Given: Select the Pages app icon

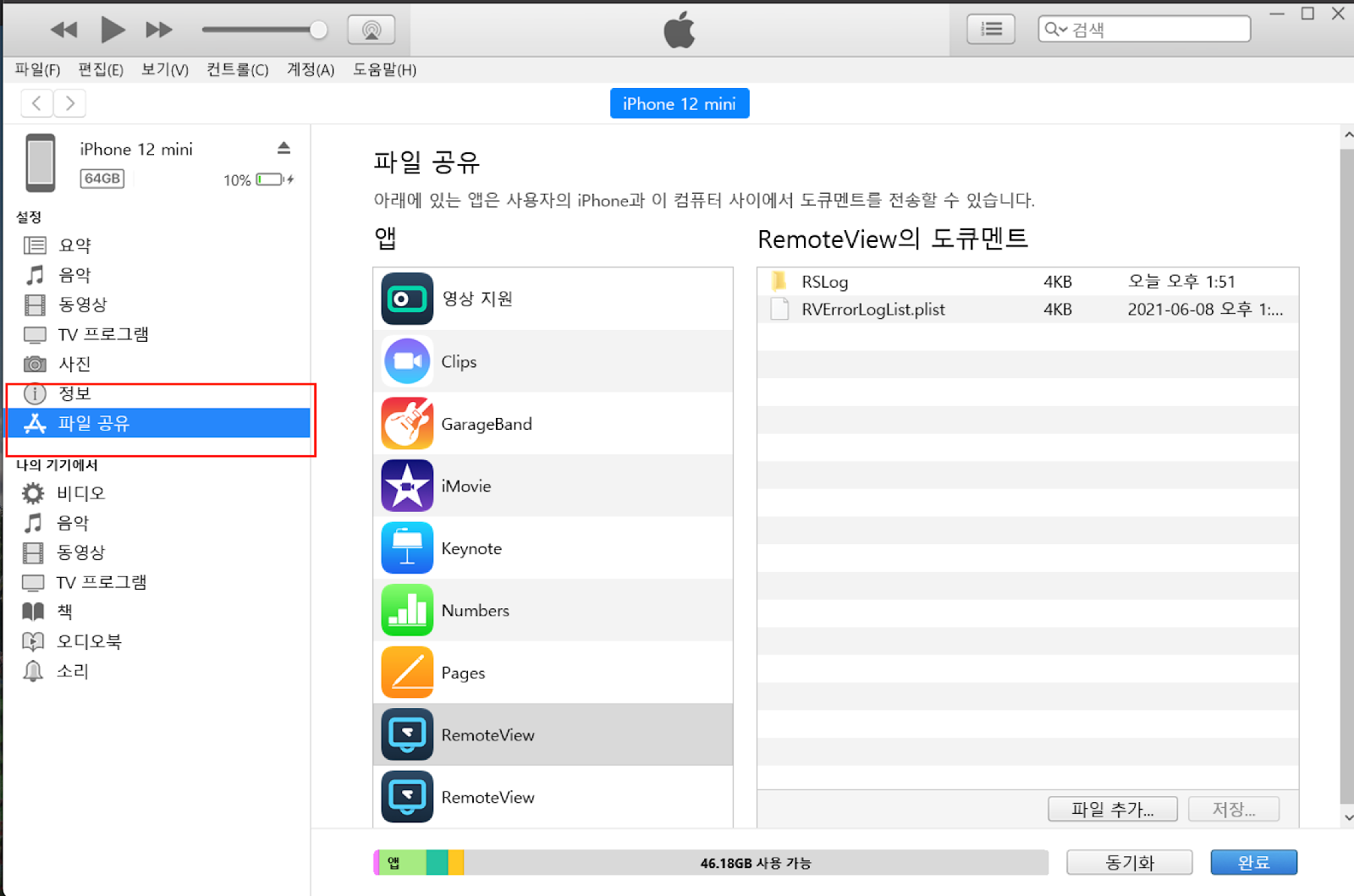Looking at the screenshot, I should [407, 673].
